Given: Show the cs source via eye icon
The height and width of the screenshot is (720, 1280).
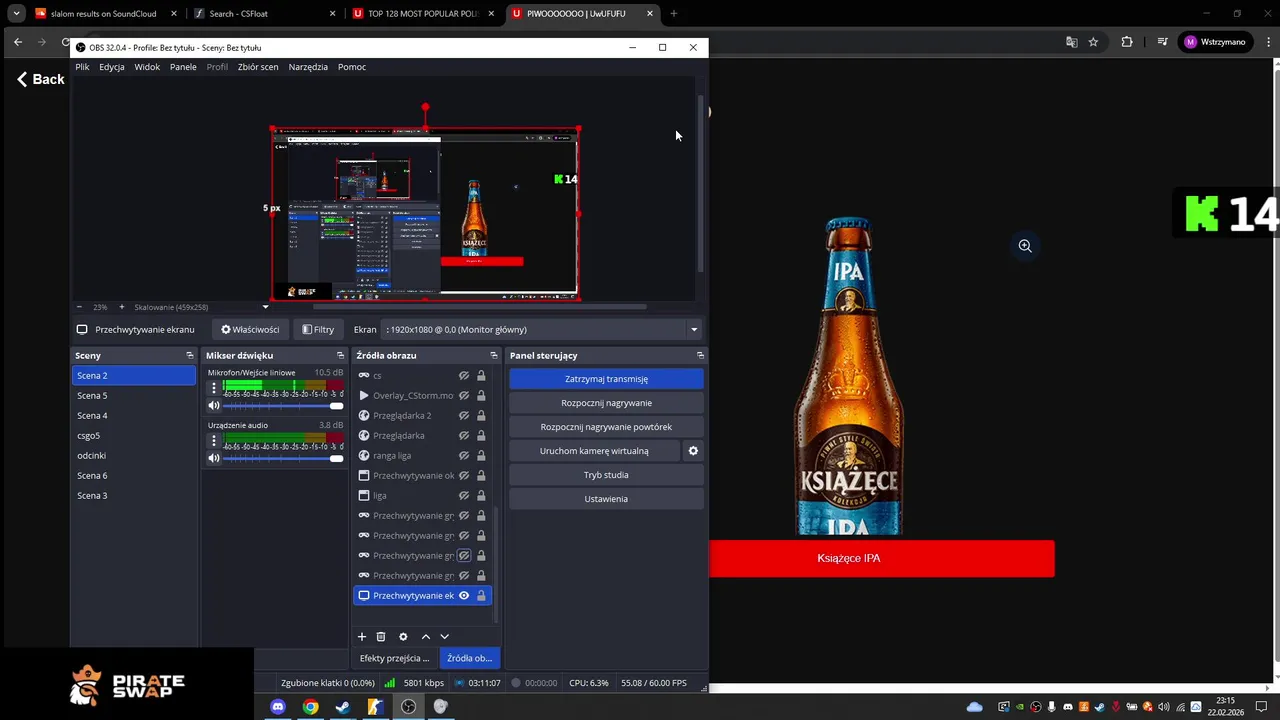Looking at the screenshot, I should (464, 376).
